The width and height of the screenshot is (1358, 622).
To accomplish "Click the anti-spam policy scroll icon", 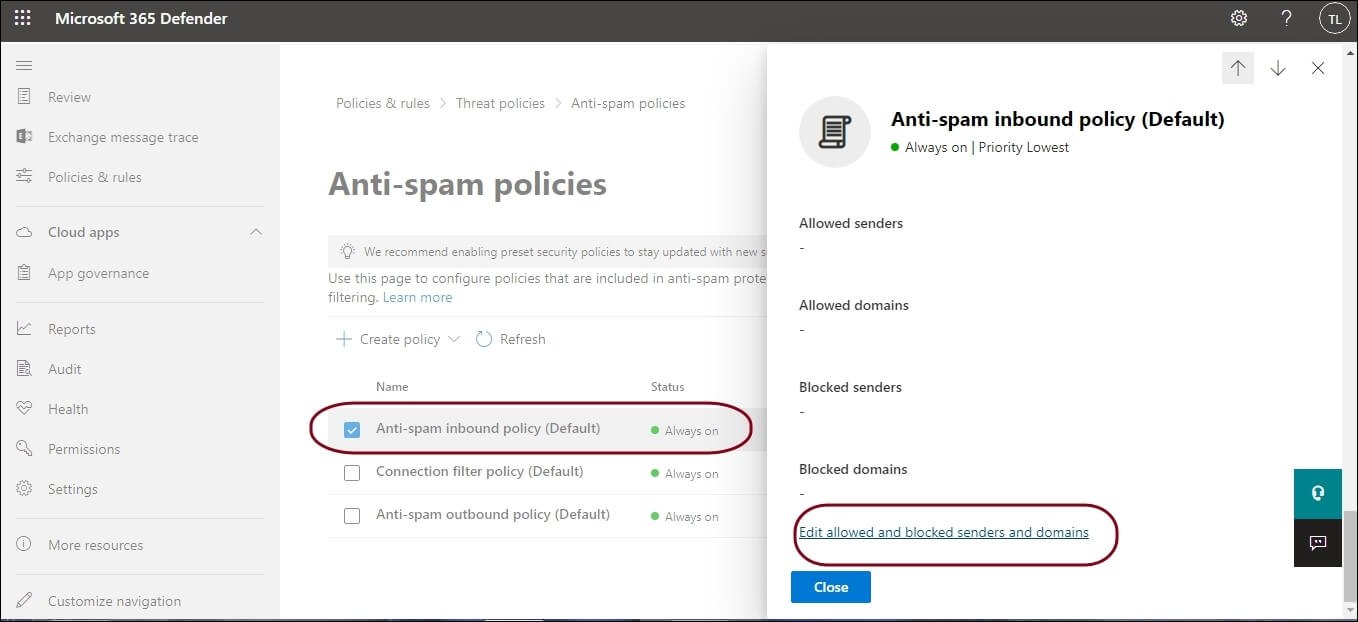I will click(x=835, y=132).
